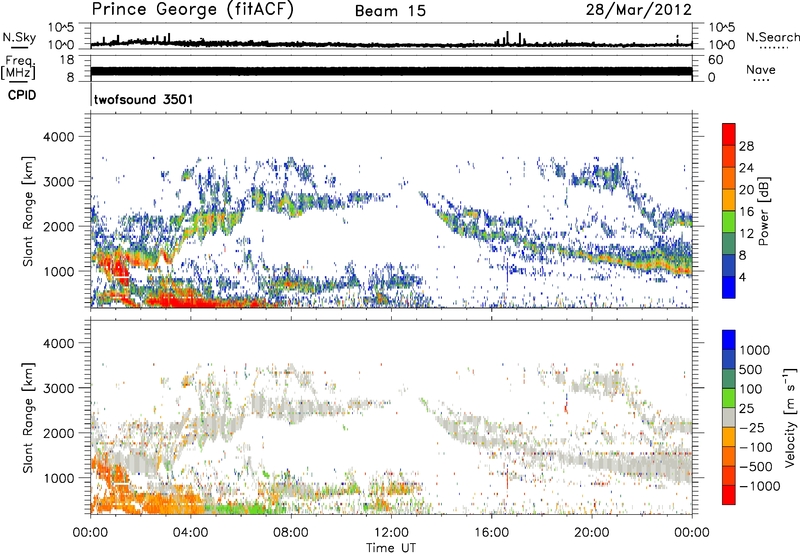Select the 'N.Sky' legend label
This screenshot has height=554, width=800.
coord(19,37)
